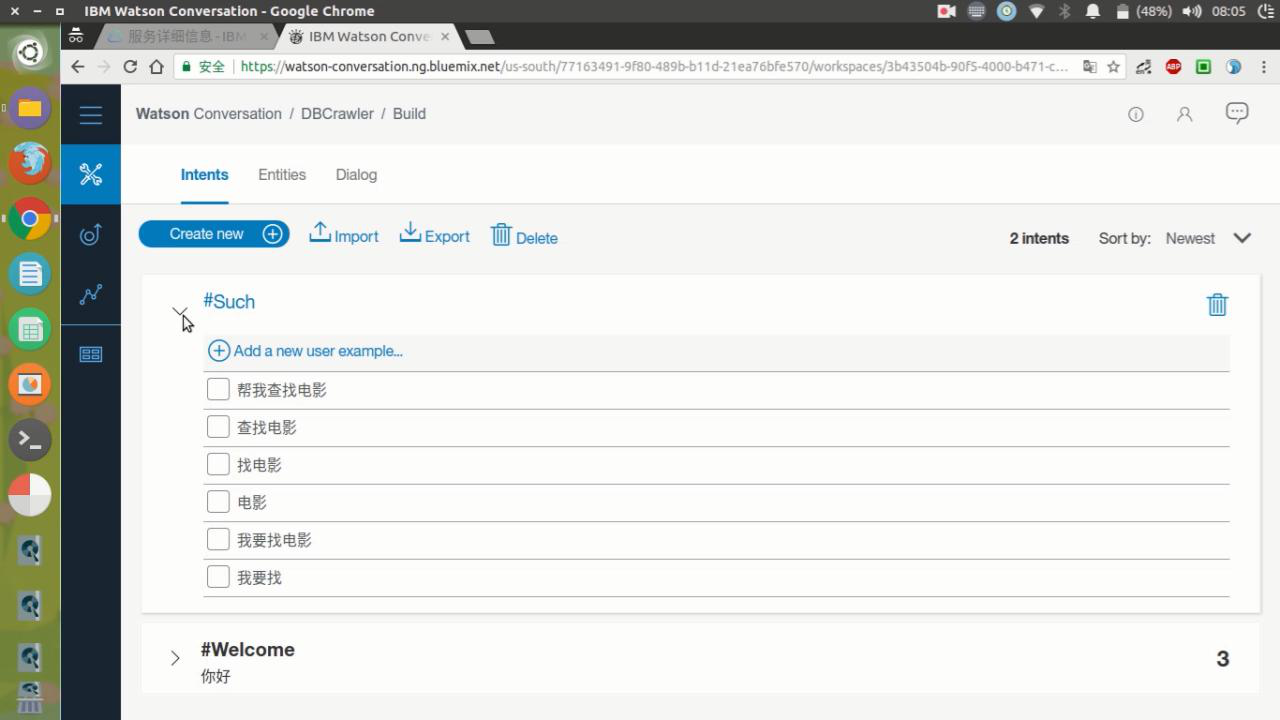1280x720 pixels.
Task: Check the box for 我要找
Action: pyautogui.click(x=218, y=577)
